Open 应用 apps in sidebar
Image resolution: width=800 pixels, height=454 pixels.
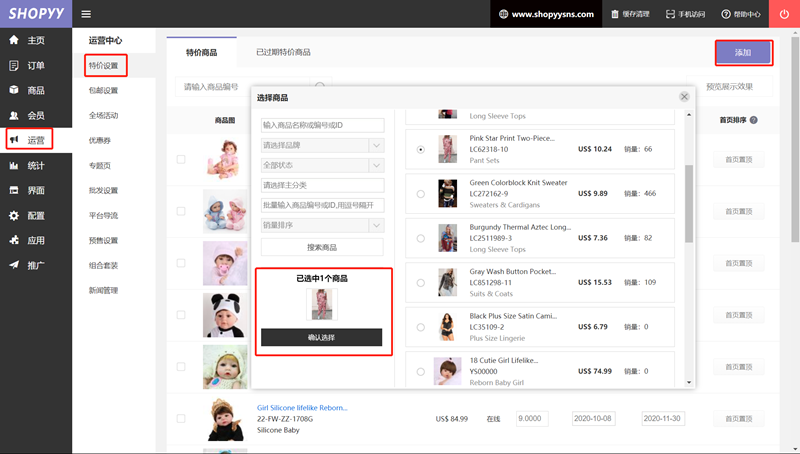[x=36, y=240]
